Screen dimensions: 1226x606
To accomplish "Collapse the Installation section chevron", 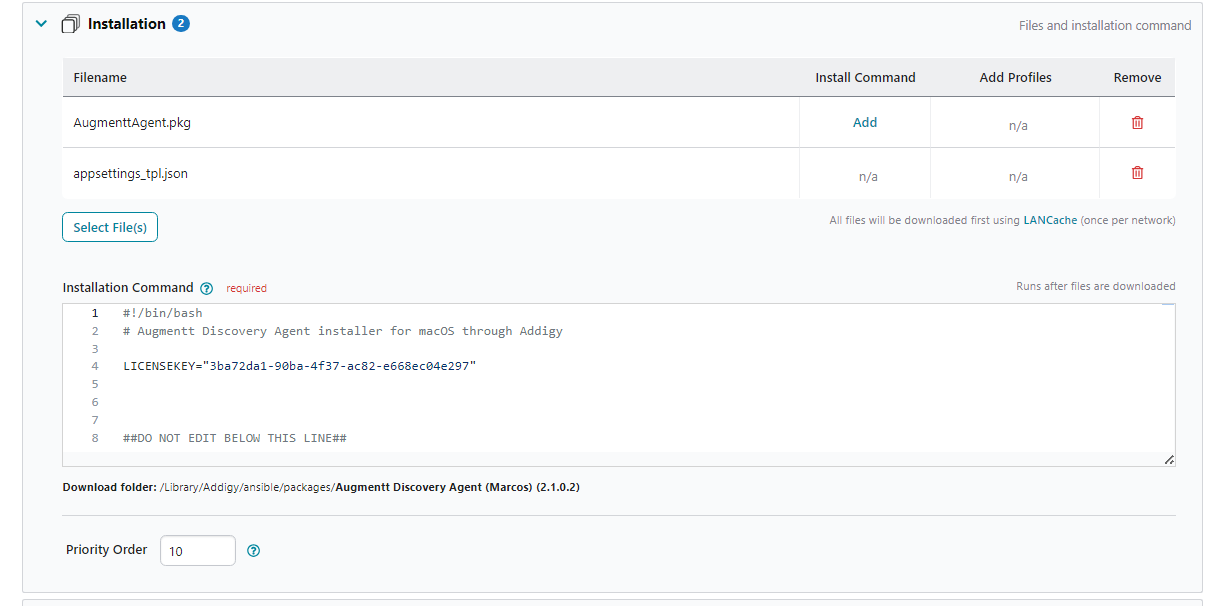I will [41, 24].
